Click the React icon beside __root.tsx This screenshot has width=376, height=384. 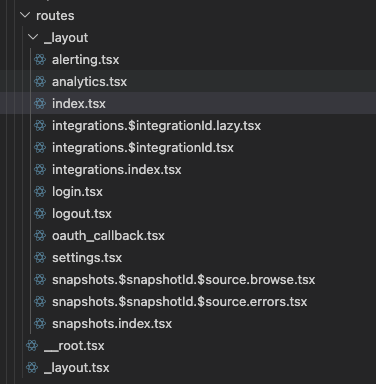coord(32,346)
